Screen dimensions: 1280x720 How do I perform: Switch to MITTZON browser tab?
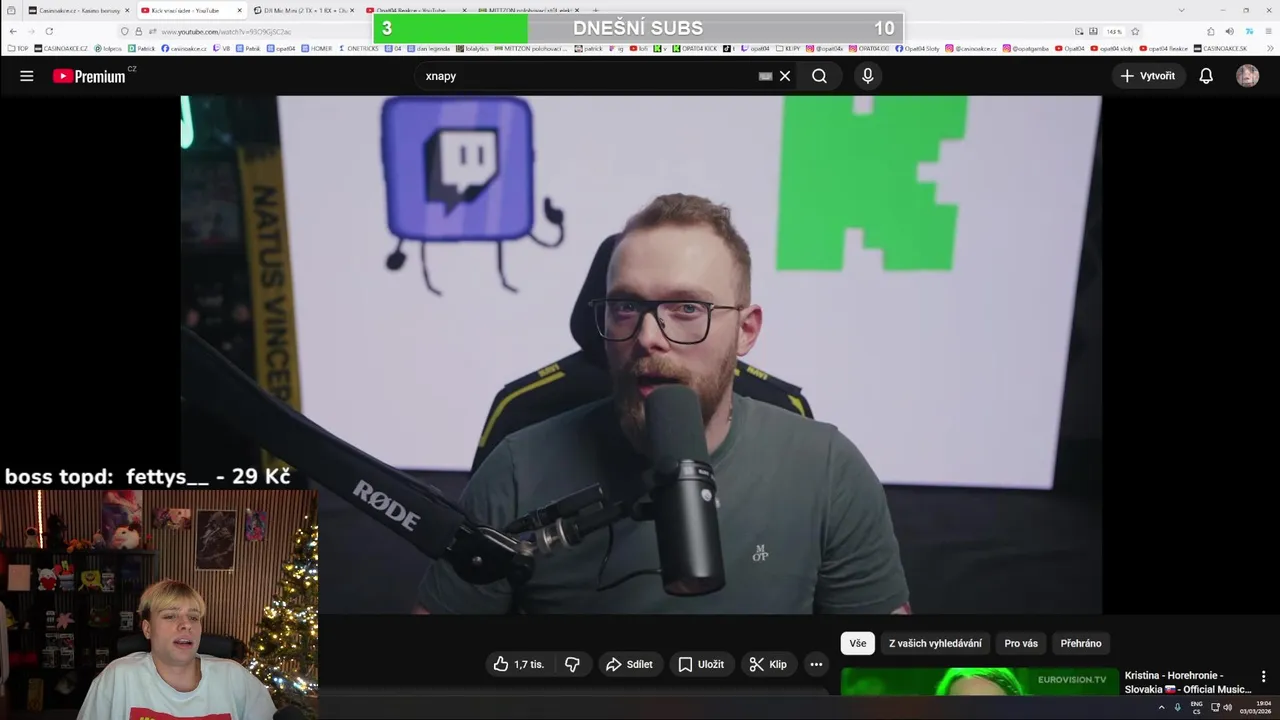(x=527, y=10)
